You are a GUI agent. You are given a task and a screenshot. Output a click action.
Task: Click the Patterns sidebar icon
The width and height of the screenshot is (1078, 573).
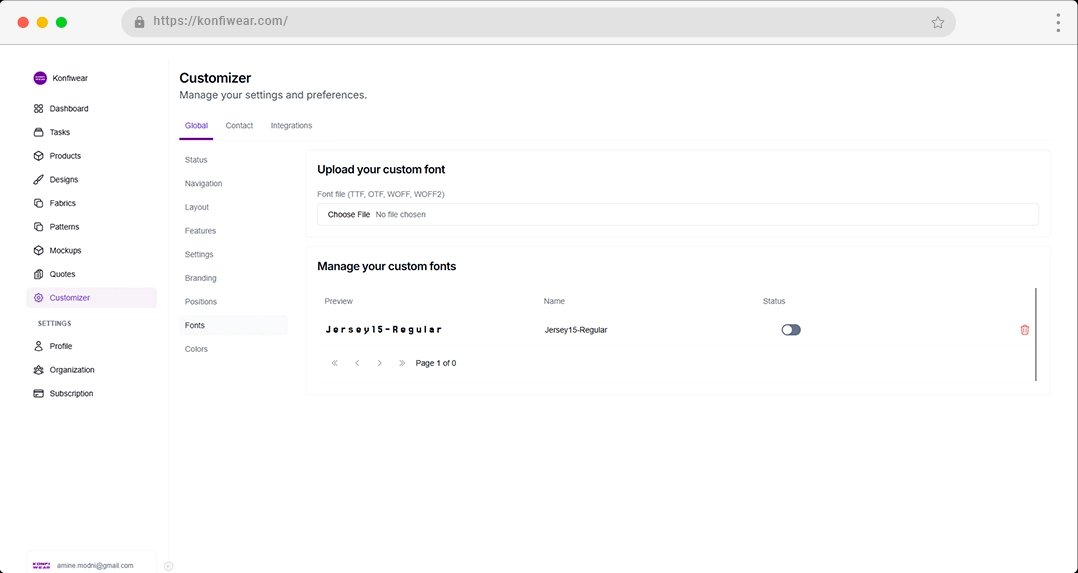tap(38, 227)
